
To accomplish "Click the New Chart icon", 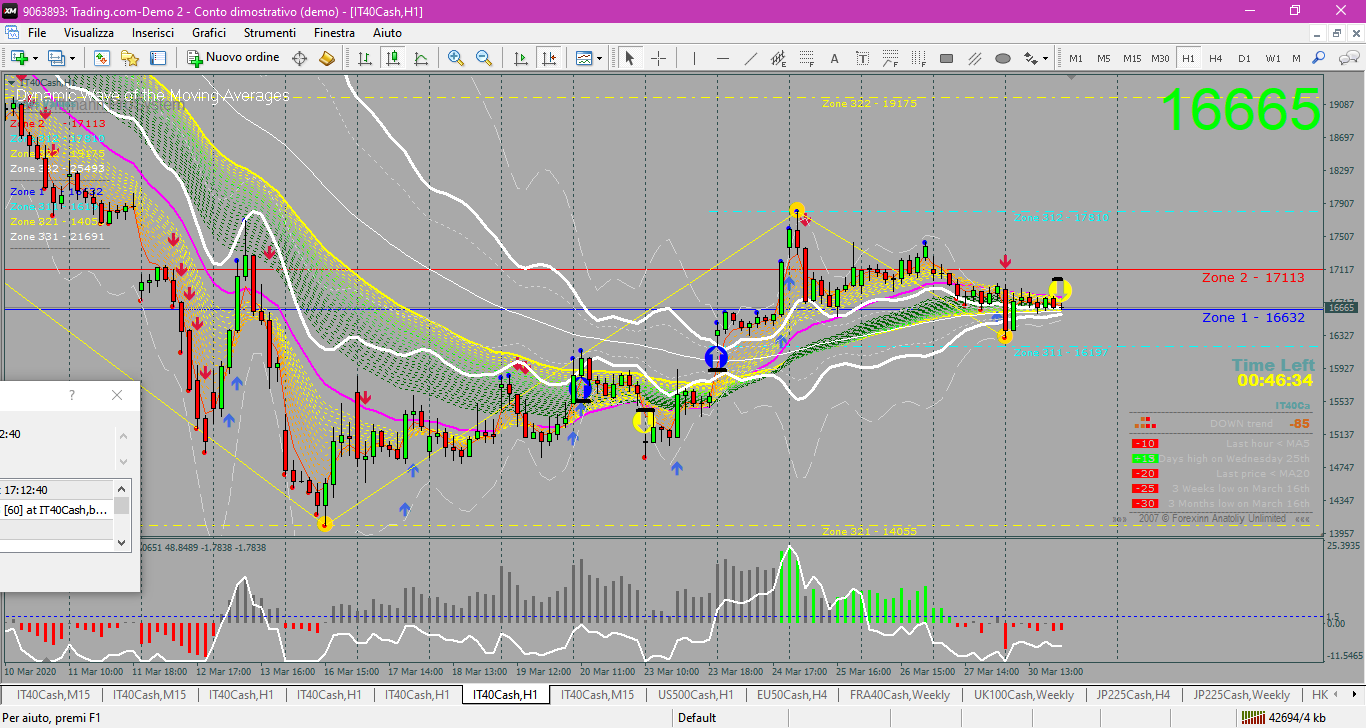I will (x=18, y=58).
